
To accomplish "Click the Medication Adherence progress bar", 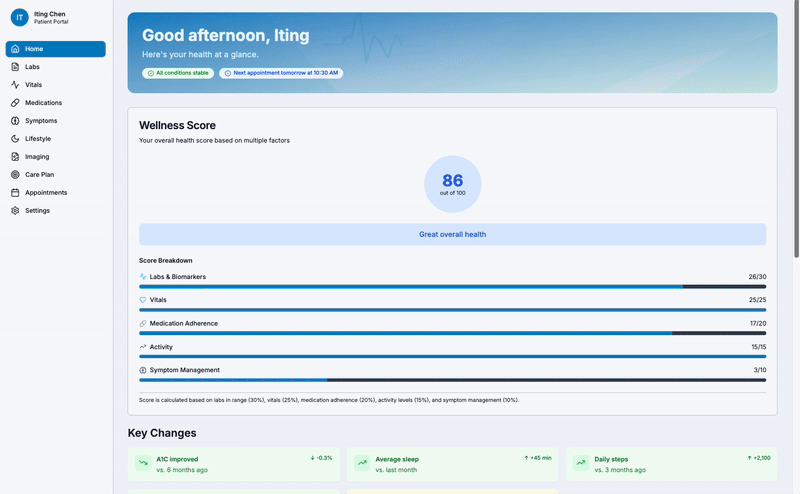I will [453, 333].
